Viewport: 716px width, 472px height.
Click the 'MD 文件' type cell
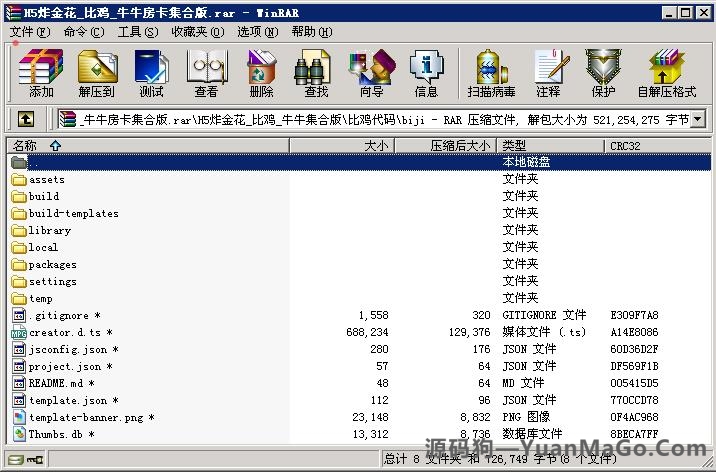[523, 383]
